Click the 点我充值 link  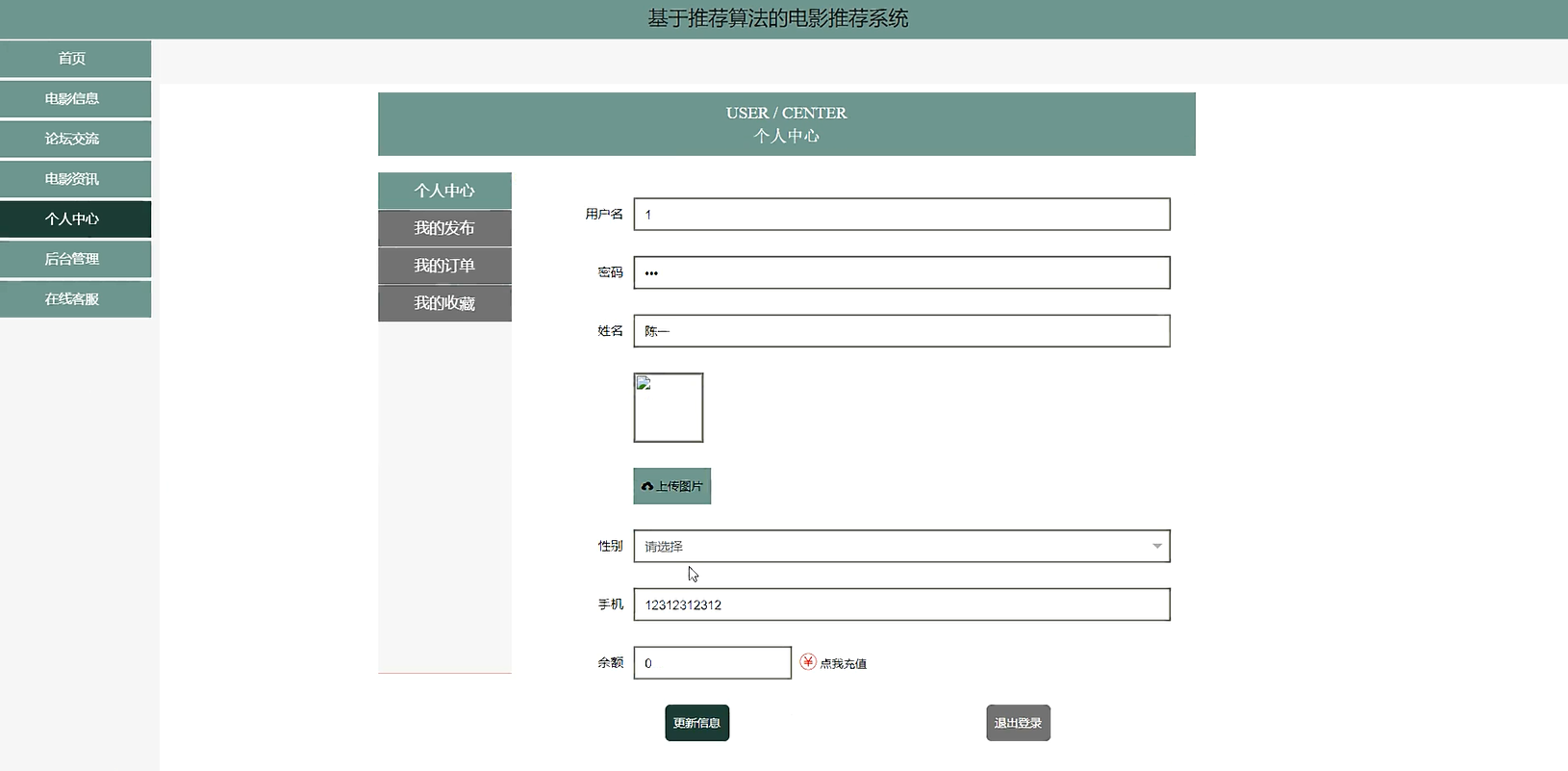tap(843, 664)
